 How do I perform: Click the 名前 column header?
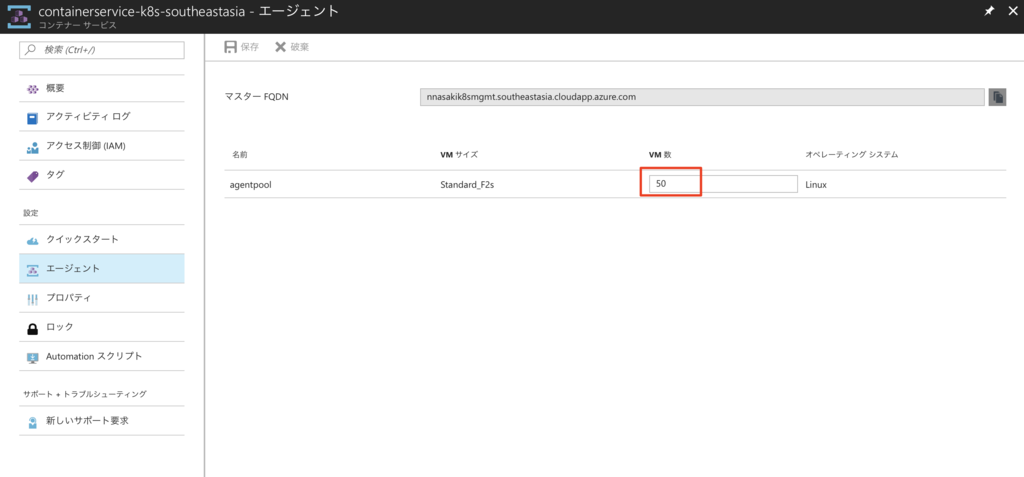pyautogui.click(x=239, y=156)
